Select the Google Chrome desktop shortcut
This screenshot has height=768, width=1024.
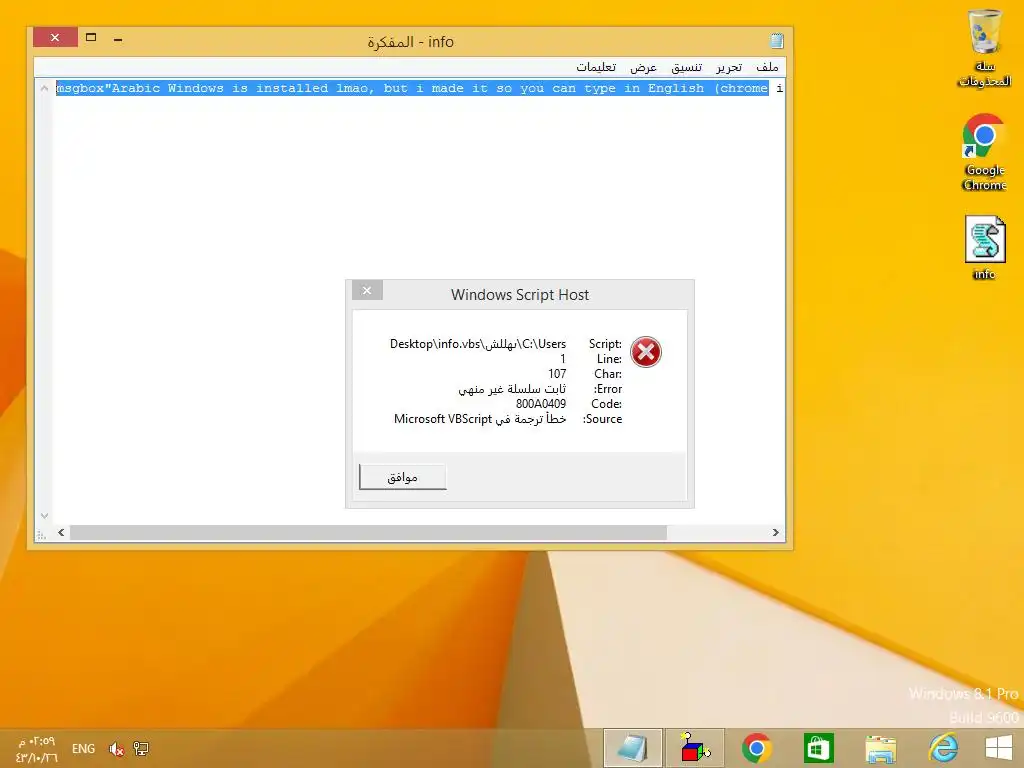pyautogui.click(x=984, y=152)
